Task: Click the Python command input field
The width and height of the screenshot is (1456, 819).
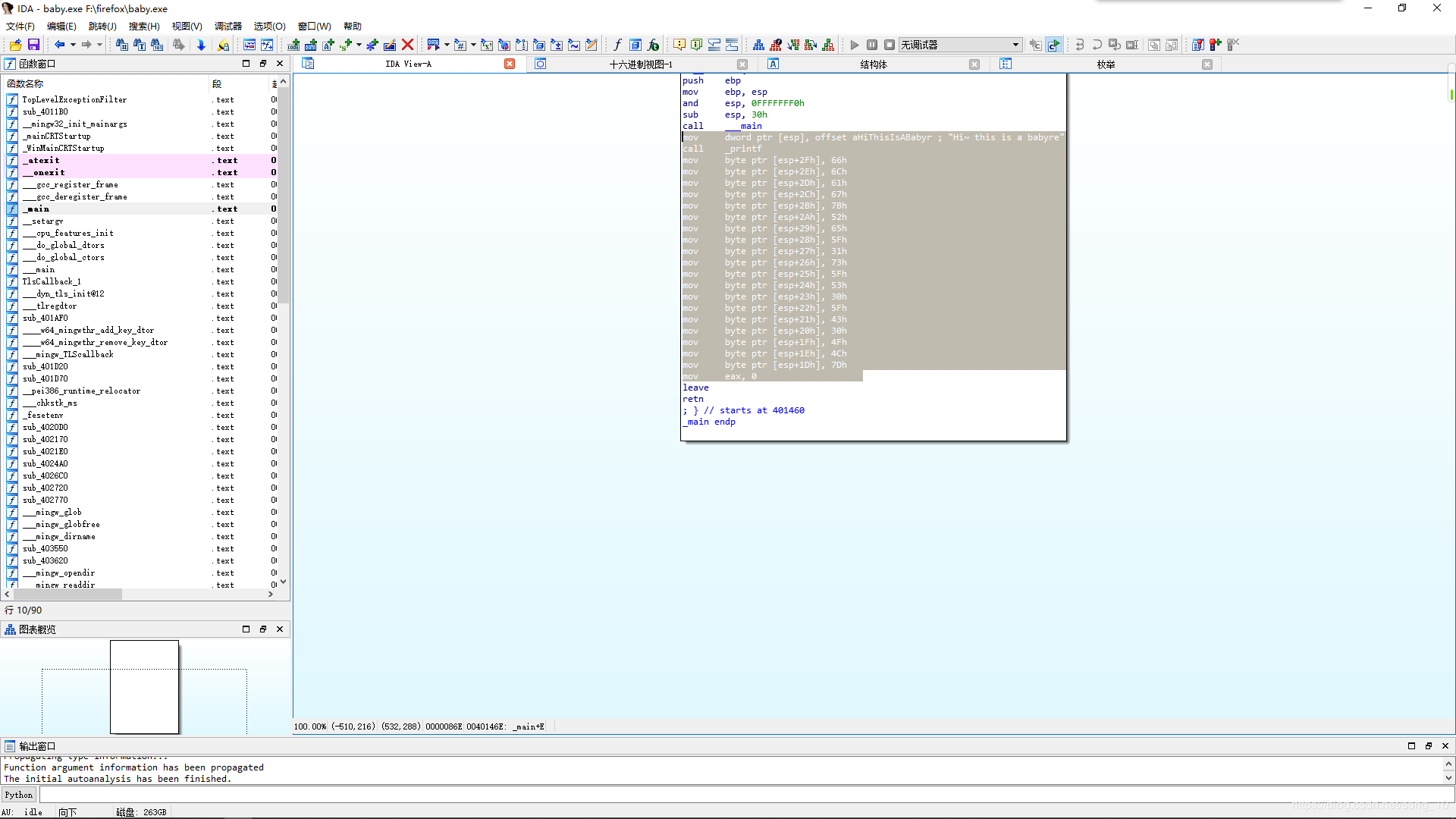Action: point(743,795)
